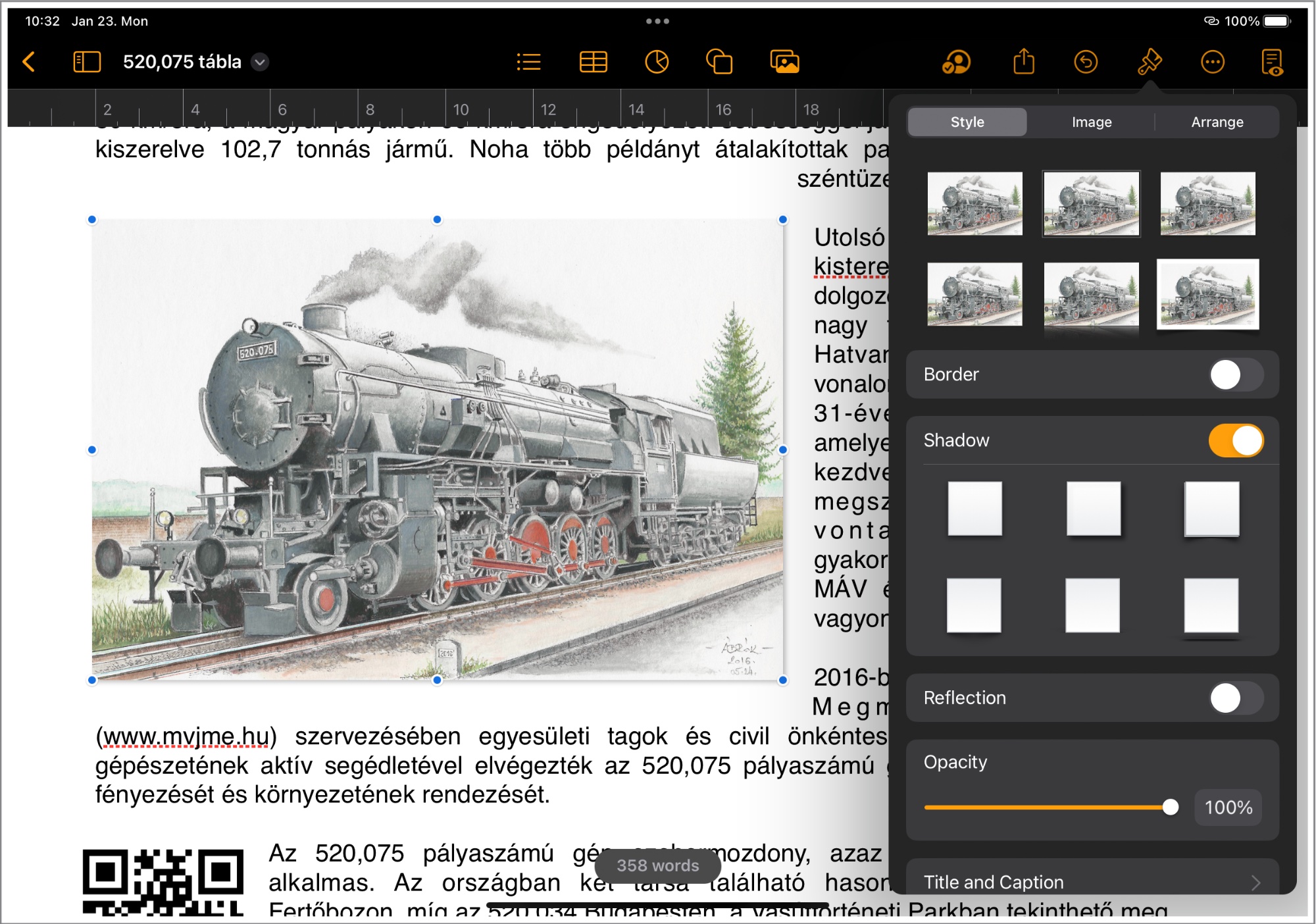
Task: Tap the Format paintbrush icon
Action: (1150, 62)
